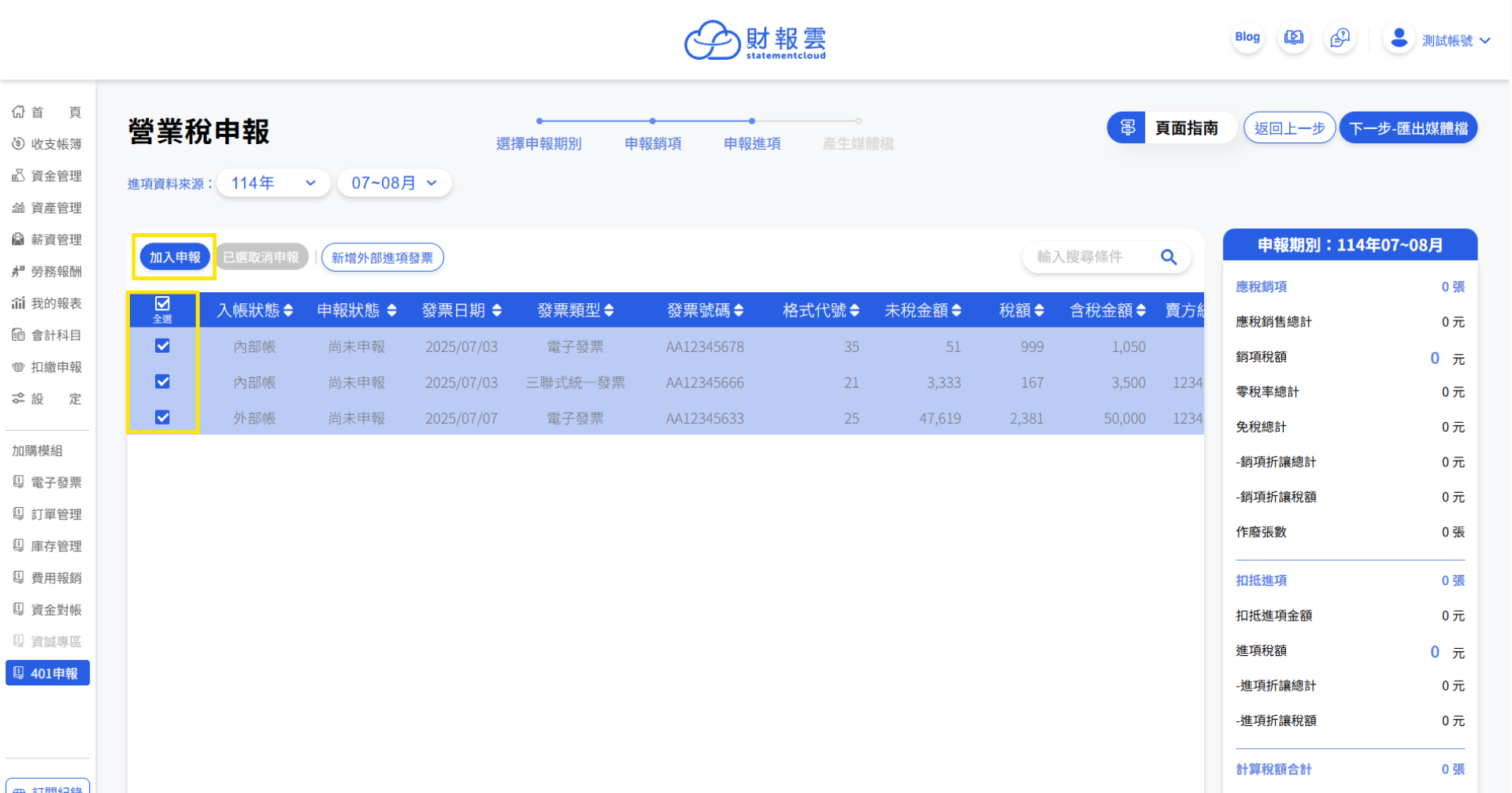Click the 50,000 amount cell
This screenshot has width=1512, height=793.
(1124, 418)
